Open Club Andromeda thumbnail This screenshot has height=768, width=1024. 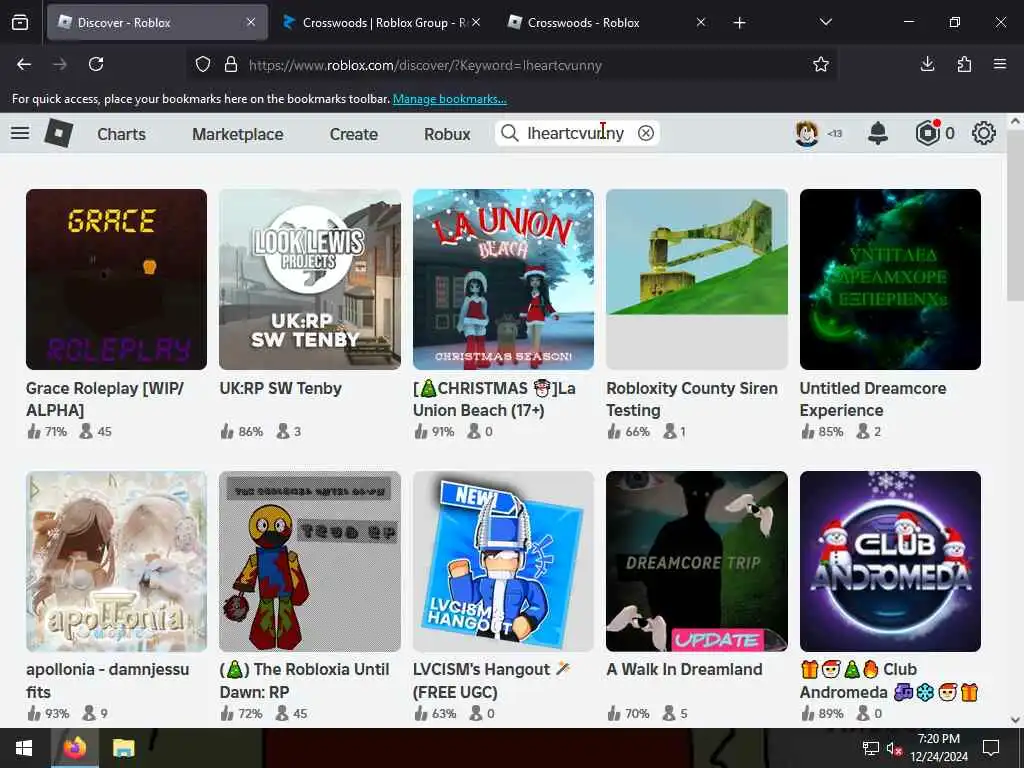(890, 562)
